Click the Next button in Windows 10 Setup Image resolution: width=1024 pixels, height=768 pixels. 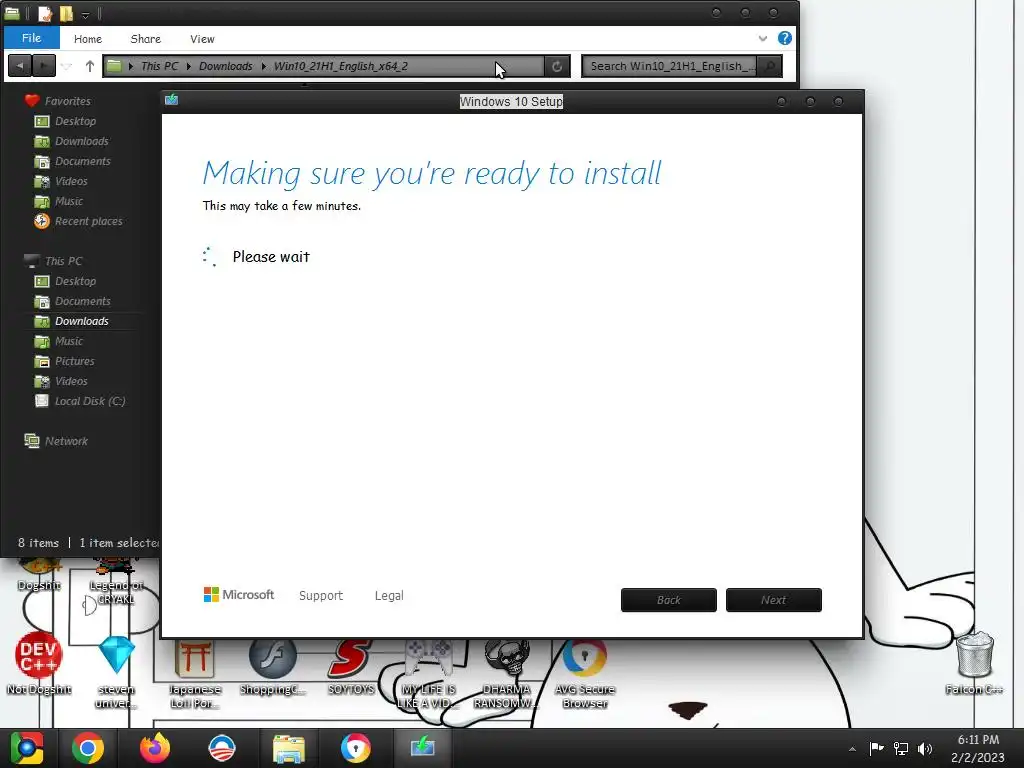(x=774, y=600)
